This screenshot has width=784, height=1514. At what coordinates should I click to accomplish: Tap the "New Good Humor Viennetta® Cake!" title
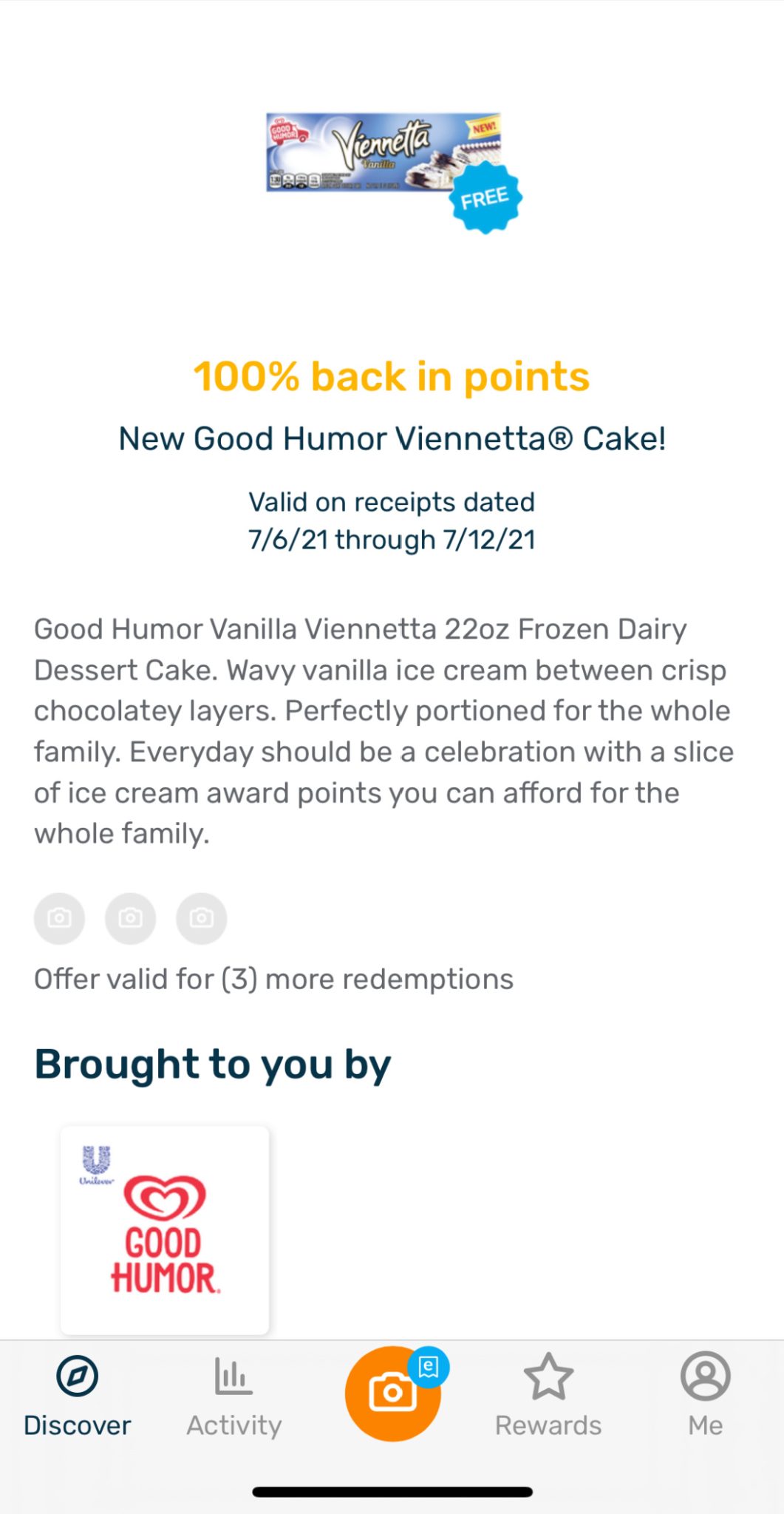(392, 439)
